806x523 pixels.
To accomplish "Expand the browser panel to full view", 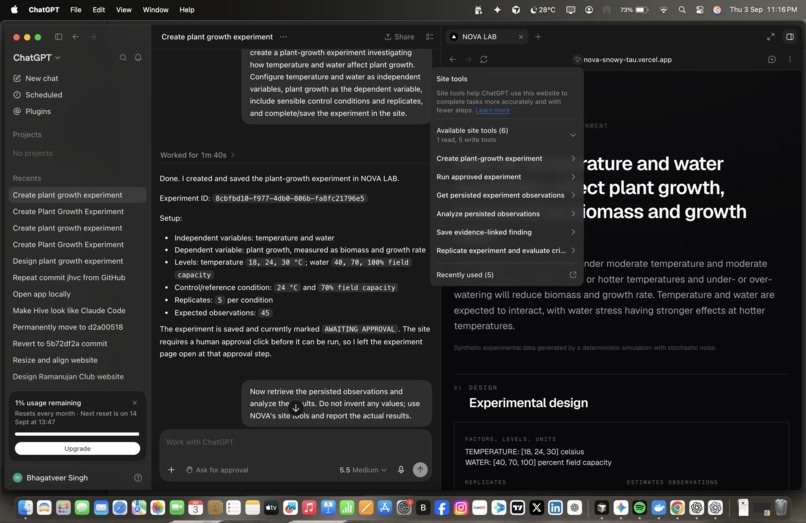I will (771, 37).
